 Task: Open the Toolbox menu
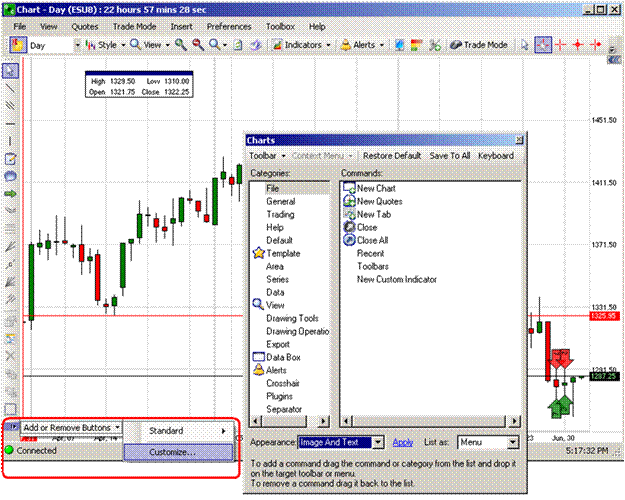pos(280,27)
